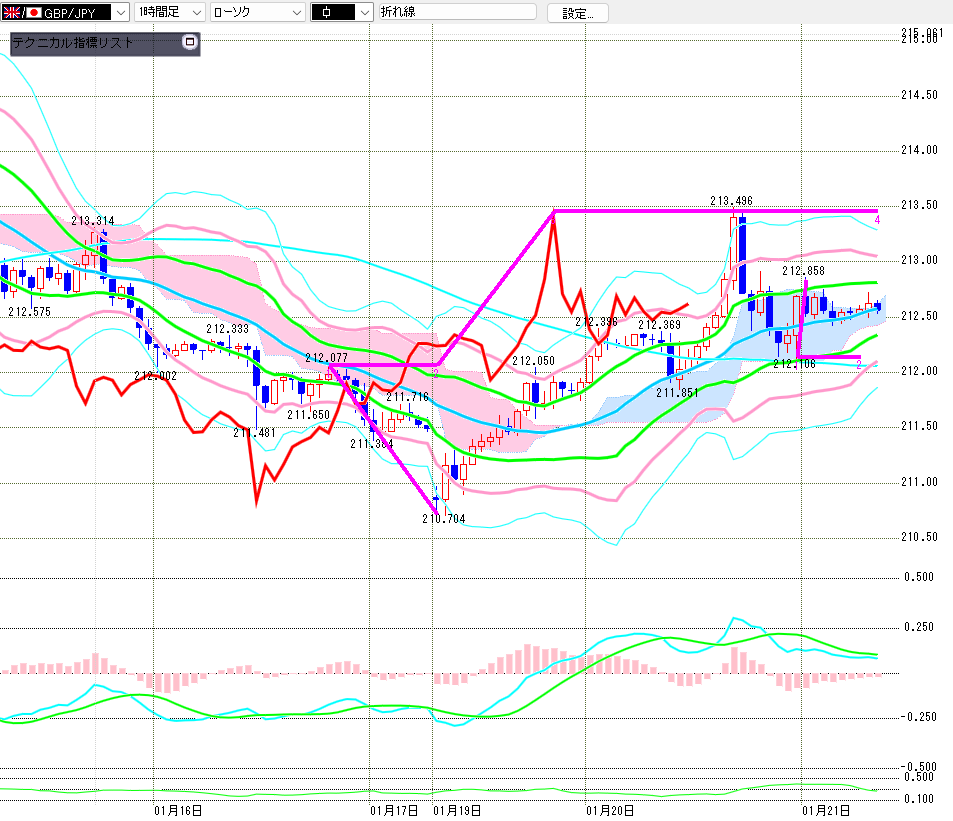Click the magenta wave marker number 4

[x=877, y=219]
